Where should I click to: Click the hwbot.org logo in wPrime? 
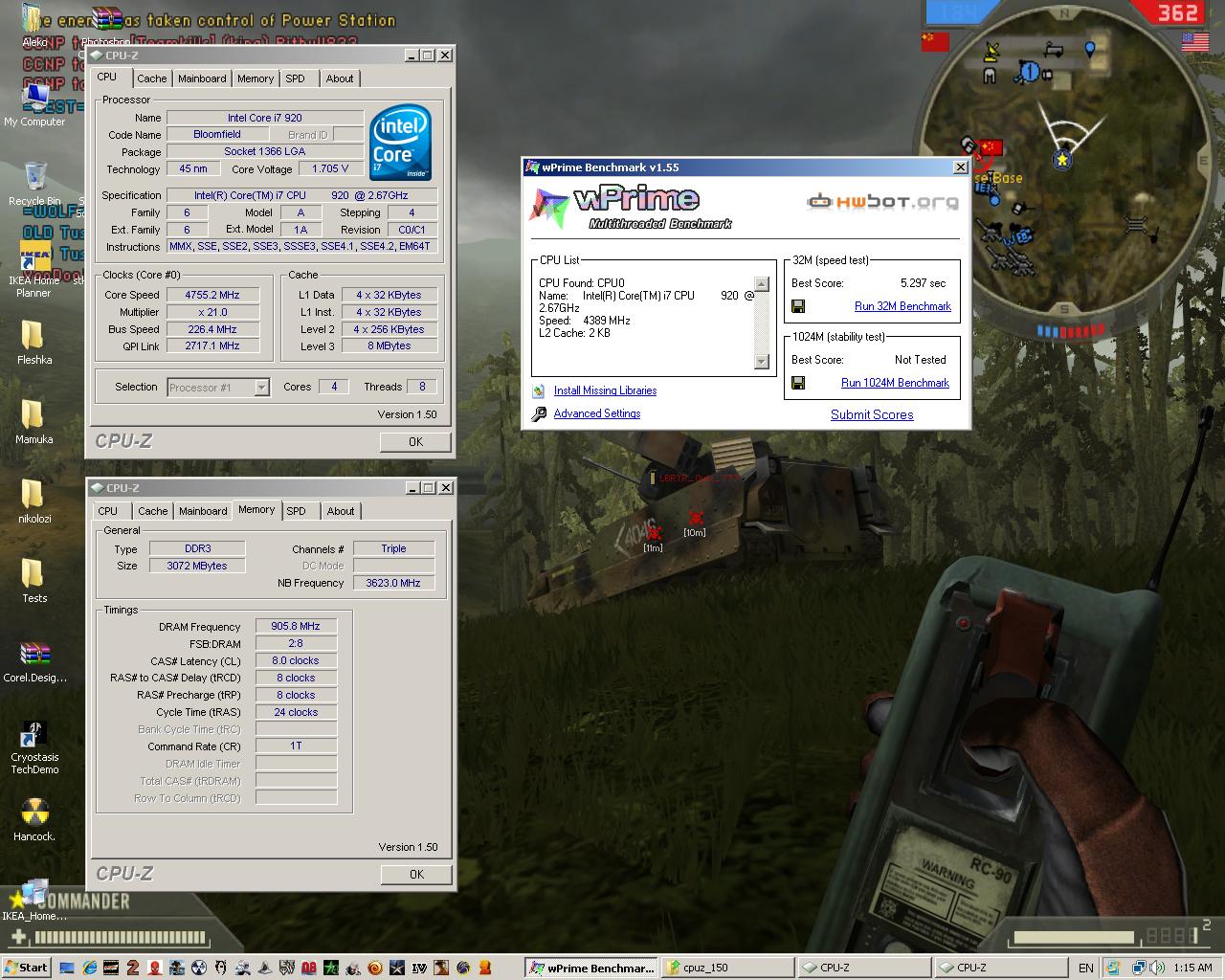click(882, 202)
